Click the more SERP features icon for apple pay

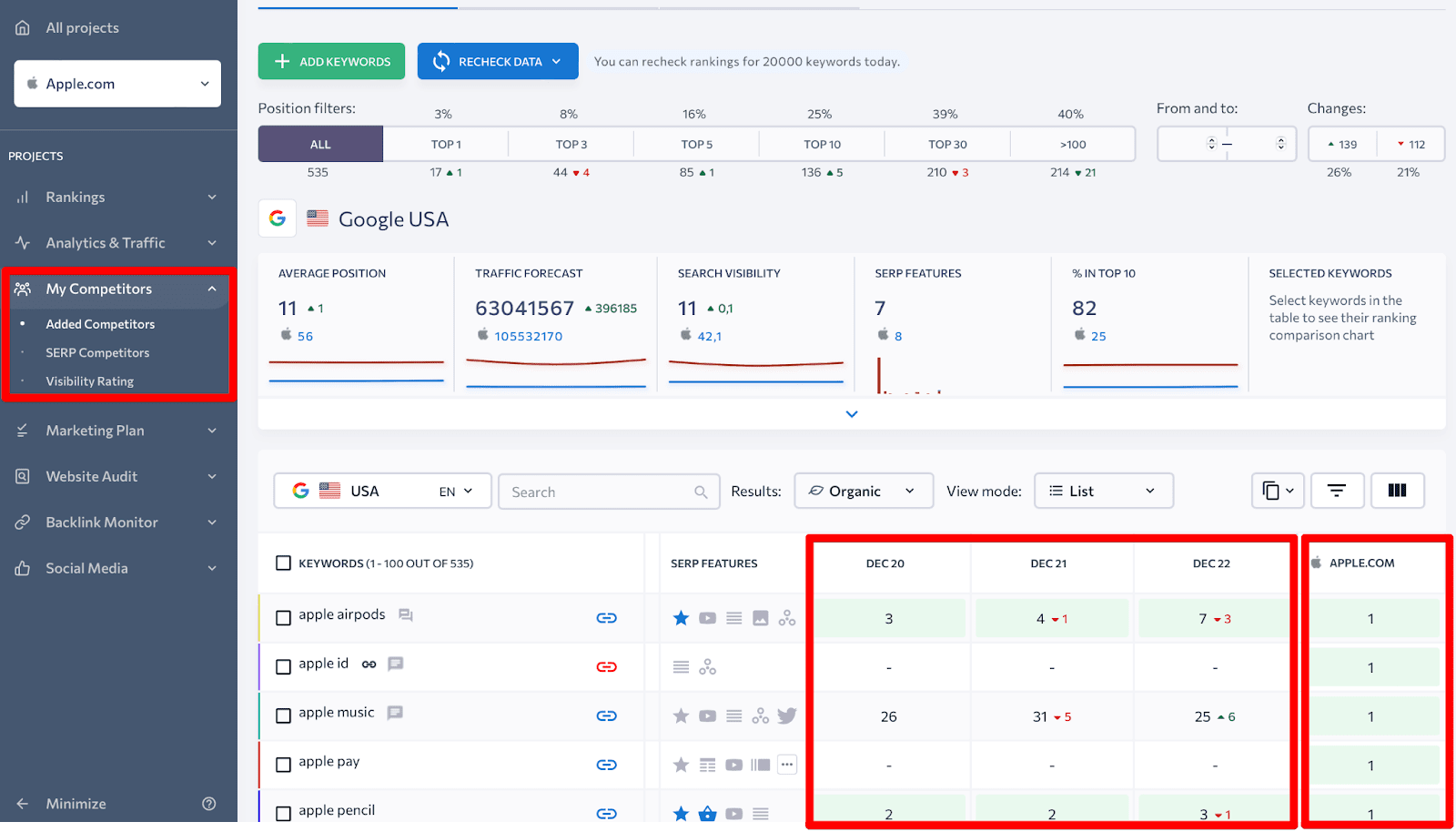[x=787, y=765]
